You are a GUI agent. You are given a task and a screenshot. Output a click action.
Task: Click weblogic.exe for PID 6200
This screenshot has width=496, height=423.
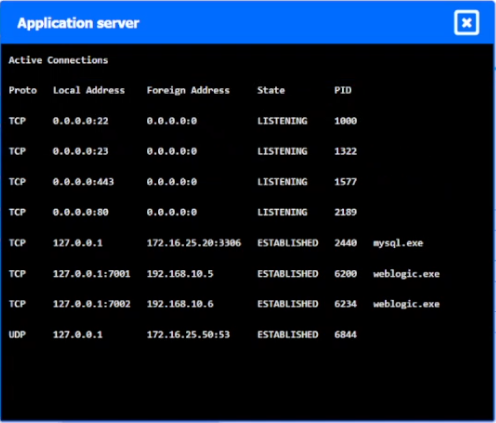pos(406,274)
